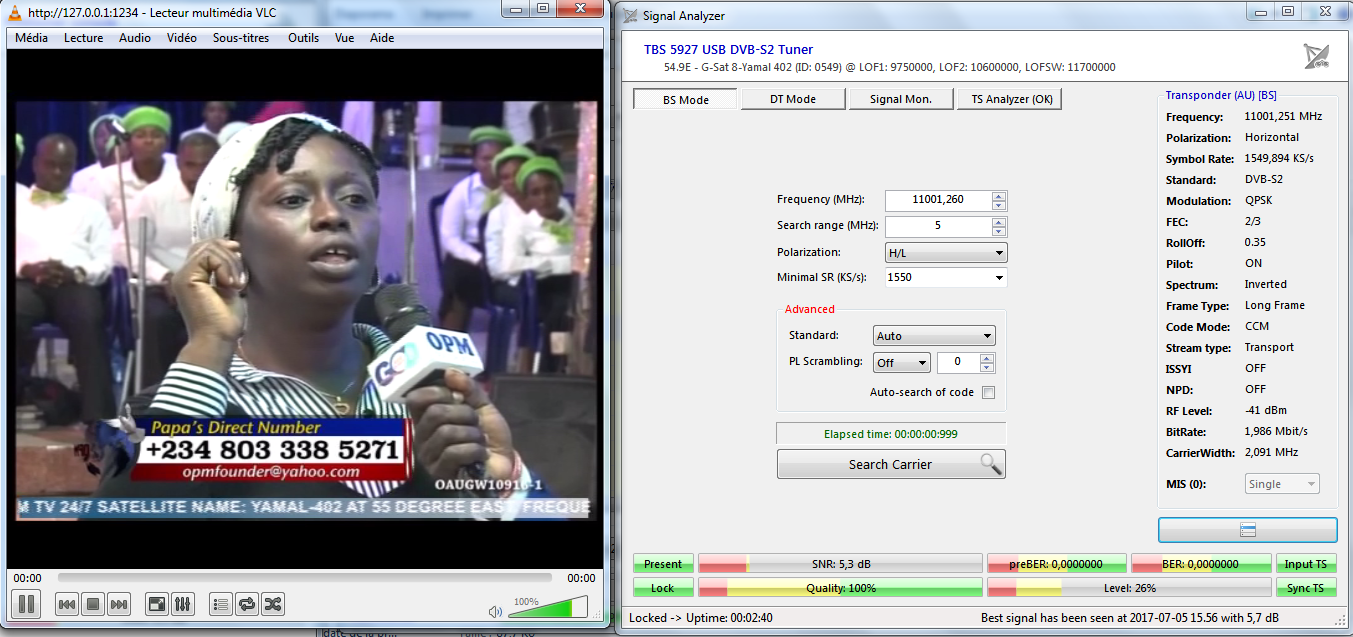
Task: Open the VLC playlist view
Action: [x=221, y=604]
